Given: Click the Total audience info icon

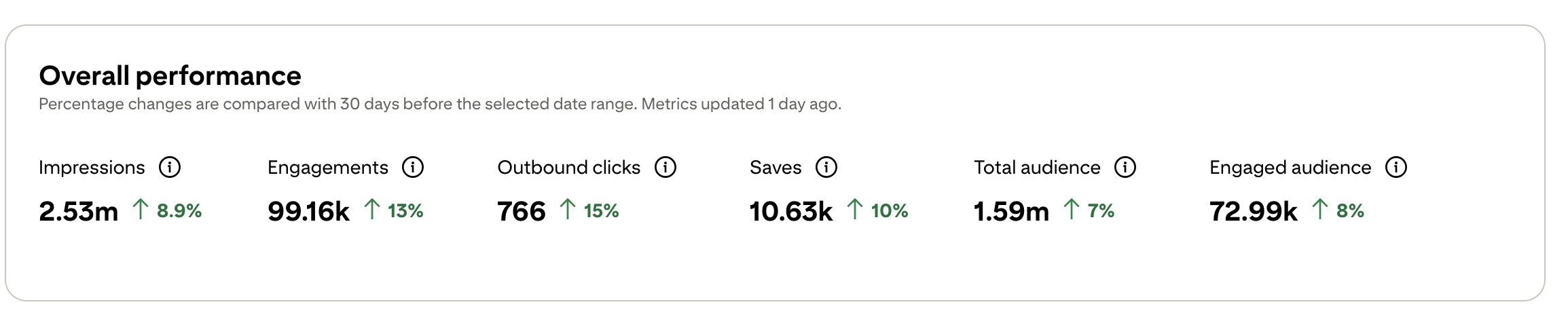Looking at the screenshot, I should coord(1125,167).
